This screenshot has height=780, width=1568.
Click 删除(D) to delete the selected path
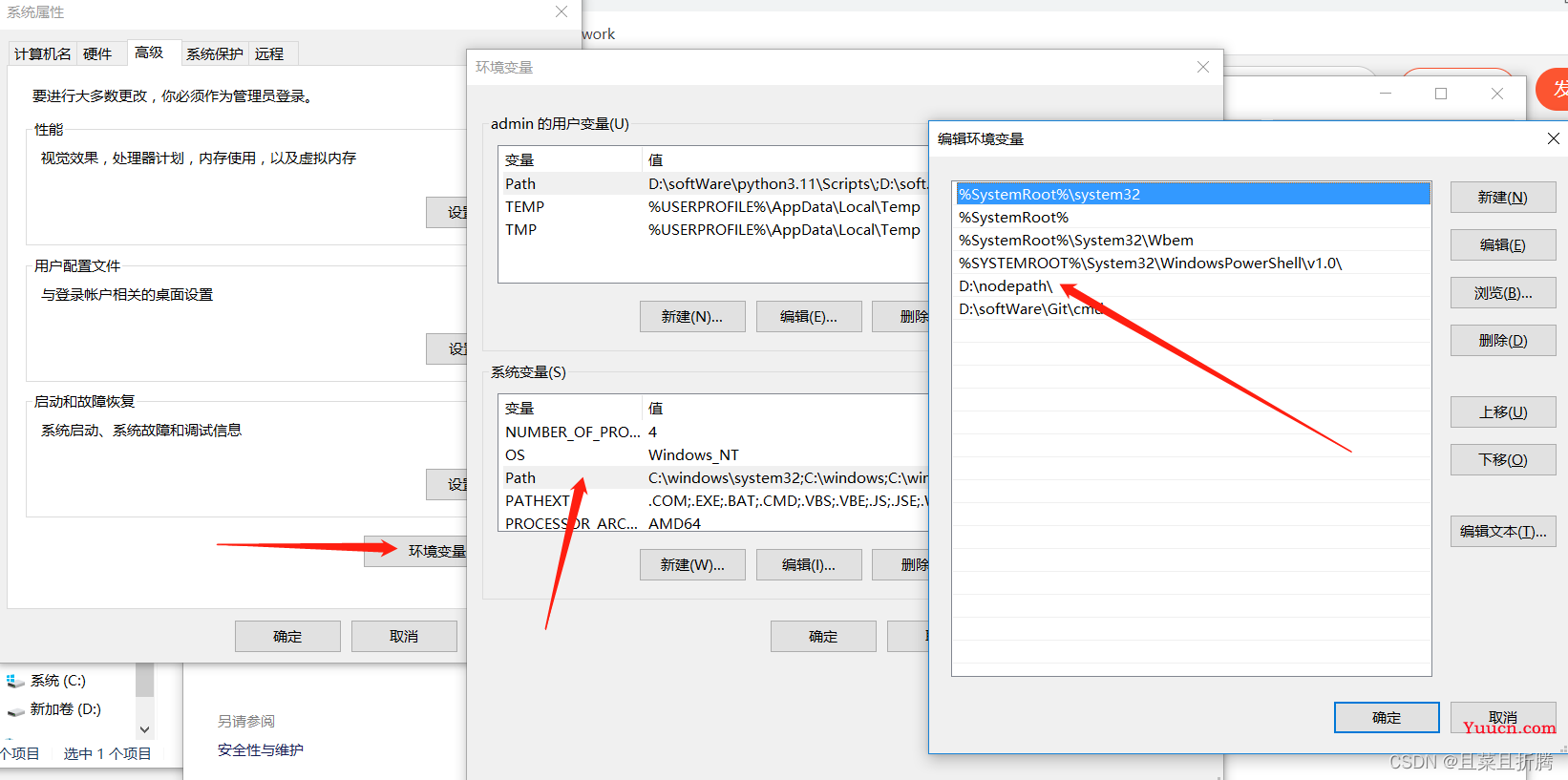[1503, 340]
